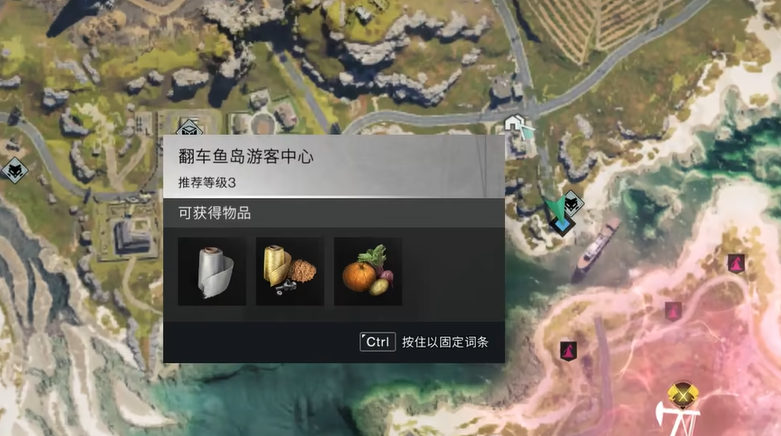
Task: Click the pink tent marker nearest the tooltip
Action: [568, 351]
